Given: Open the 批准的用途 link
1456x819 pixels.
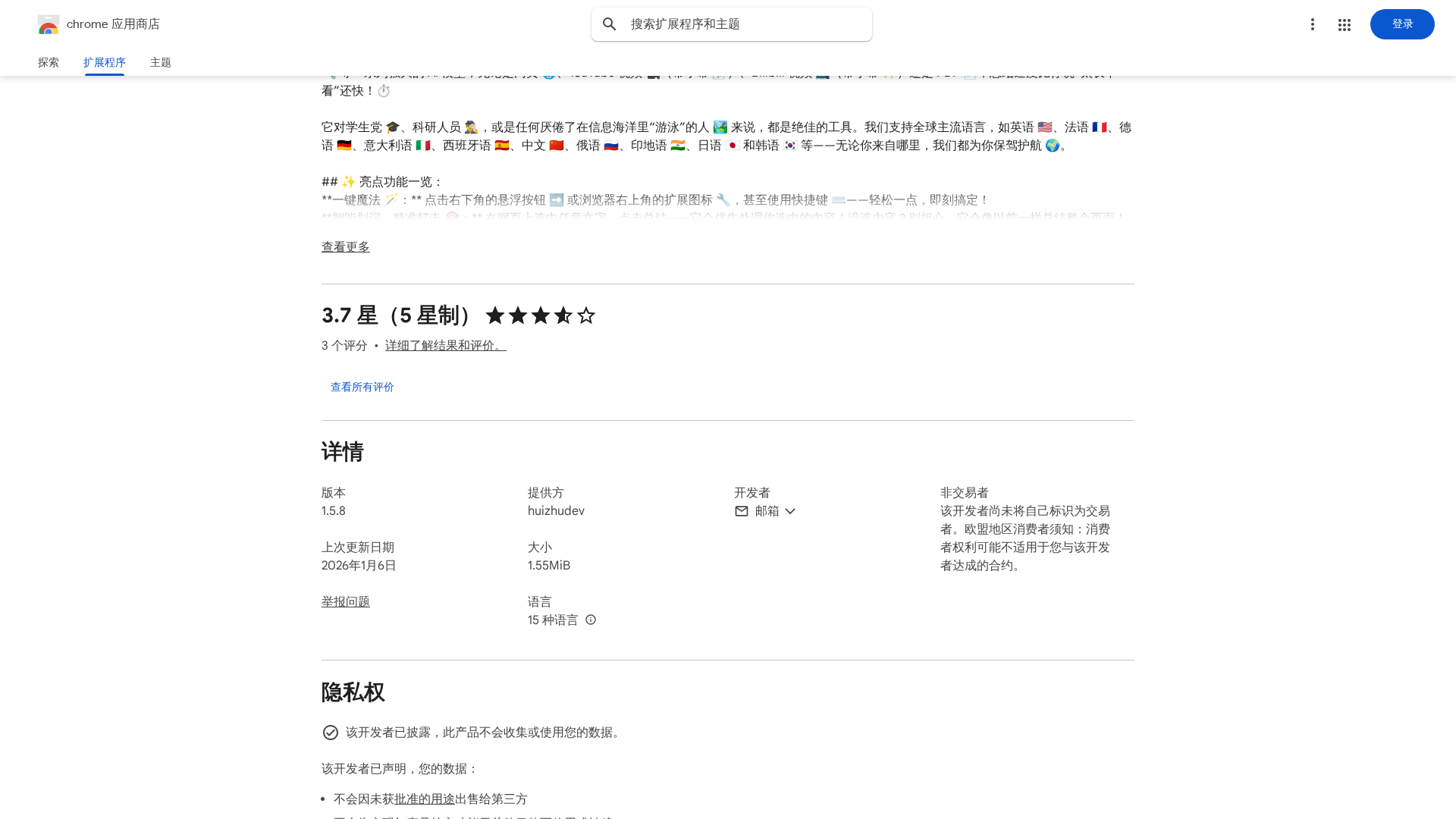Looking at the screenshot, I should click(x=425, y=799).
